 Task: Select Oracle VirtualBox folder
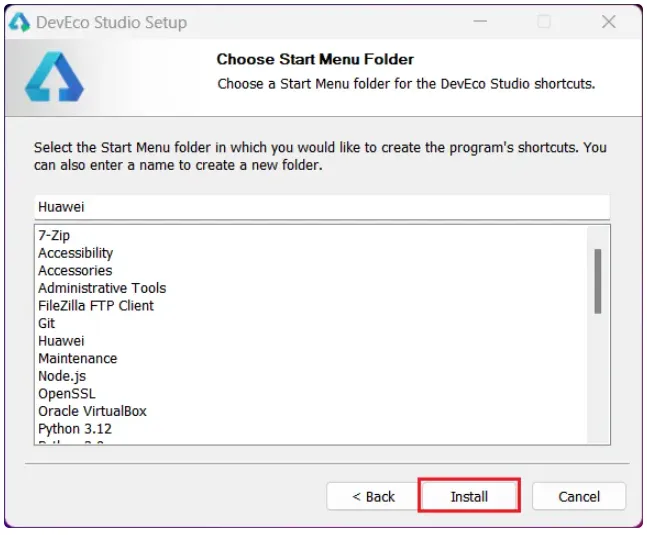[x=92, y=411]
